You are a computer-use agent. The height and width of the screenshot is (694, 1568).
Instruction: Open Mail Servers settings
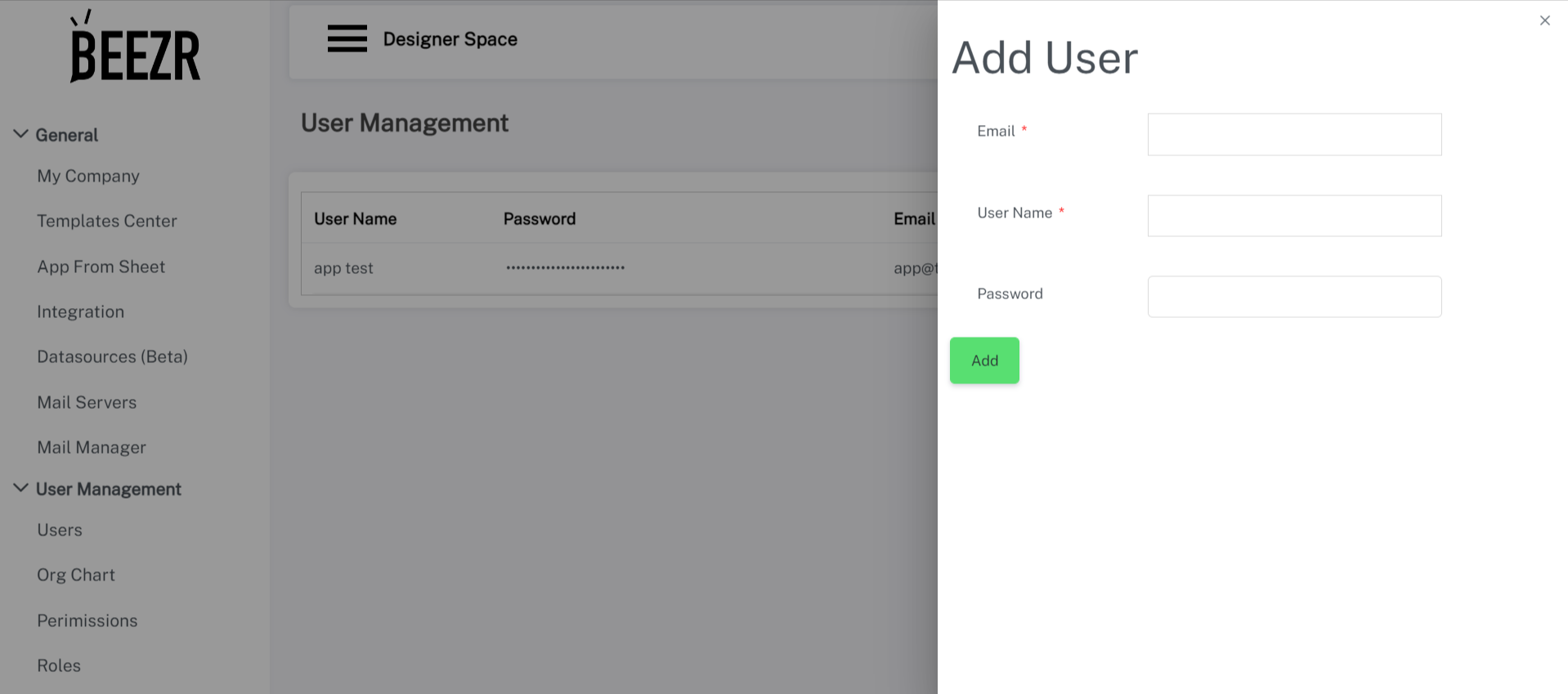[x=87, y=402]
